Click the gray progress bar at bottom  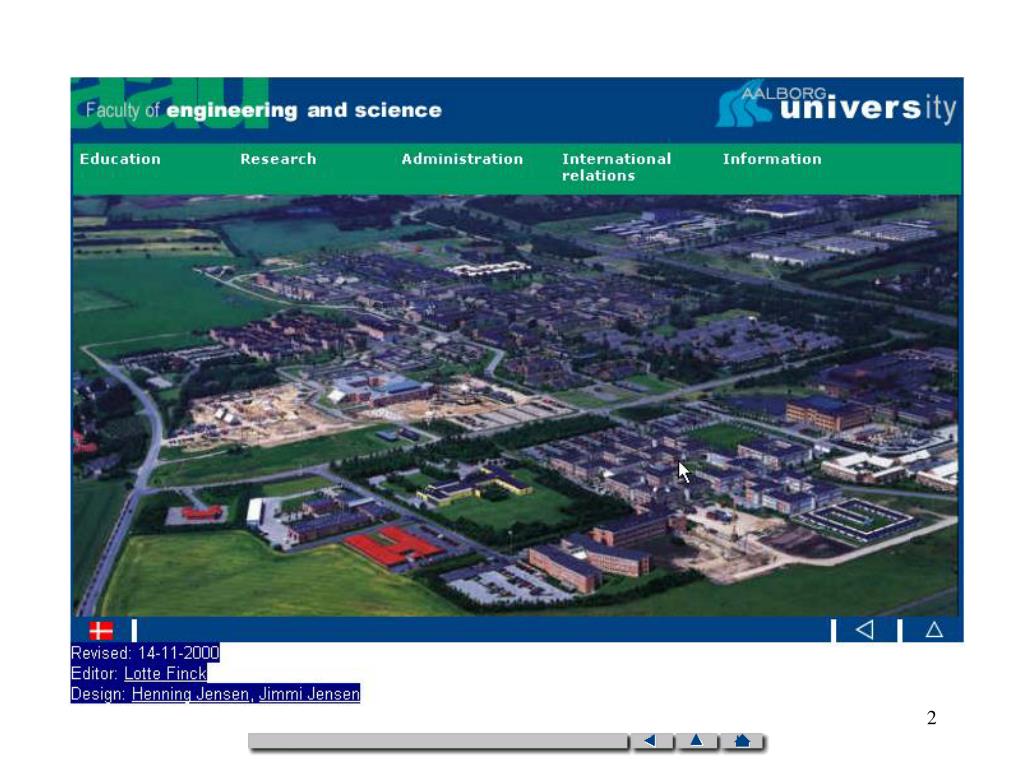click(x=438, y=741)
